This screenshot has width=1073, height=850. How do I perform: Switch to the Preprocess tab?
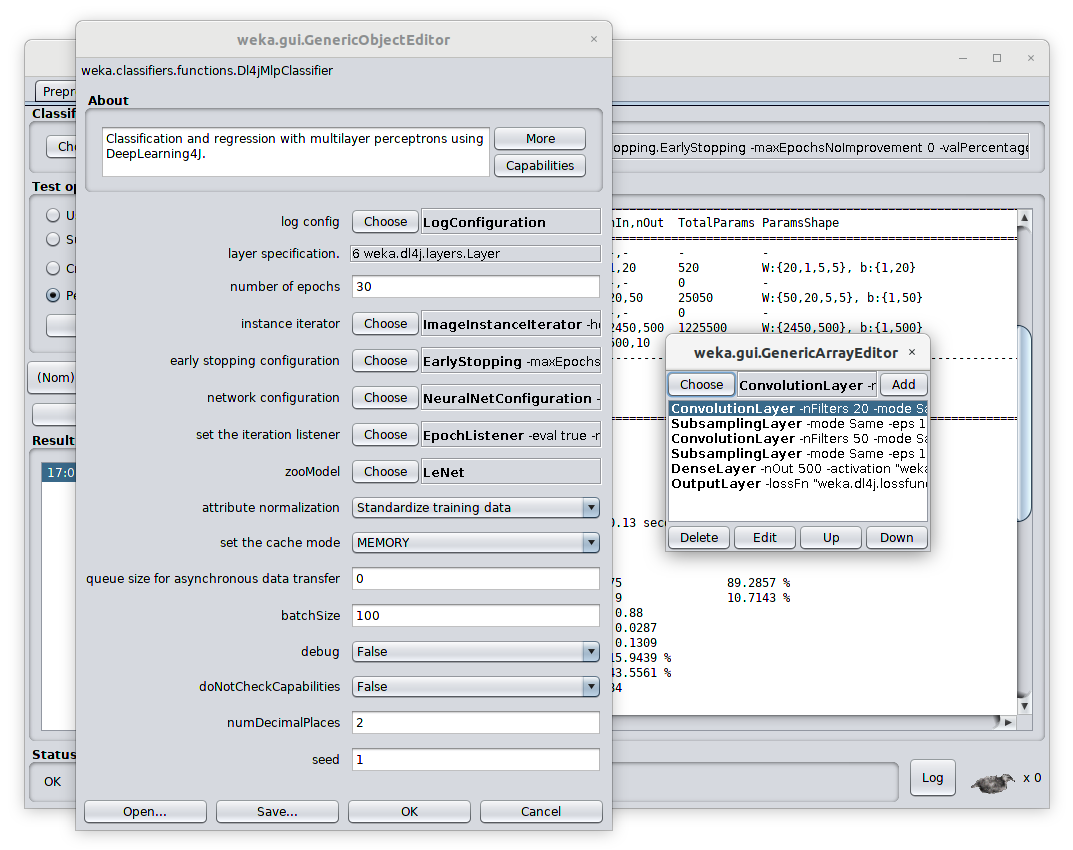pyautogui.click(x=57, y=91)
